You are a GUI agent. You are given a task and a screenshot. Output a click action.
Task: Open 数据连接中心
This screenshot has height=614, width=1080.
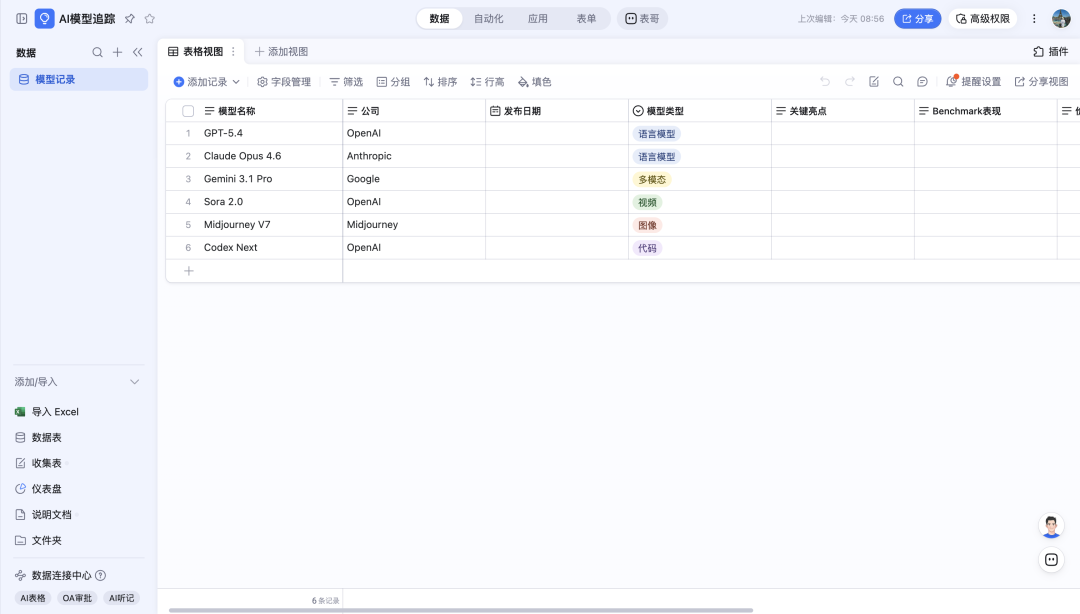click(x=53, y=575)
